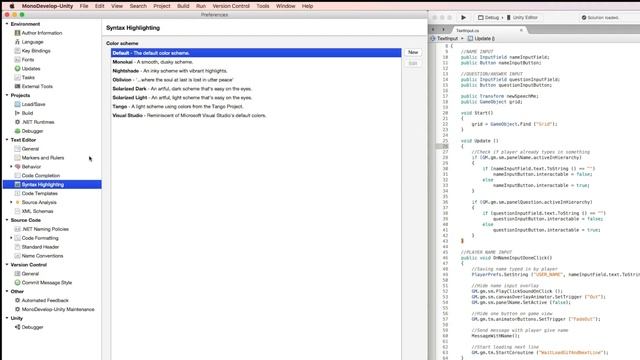Click the .NET Runtimes gear icon
Image resolution: width=640 pixels, height=360 pixels.
[17, 122]
